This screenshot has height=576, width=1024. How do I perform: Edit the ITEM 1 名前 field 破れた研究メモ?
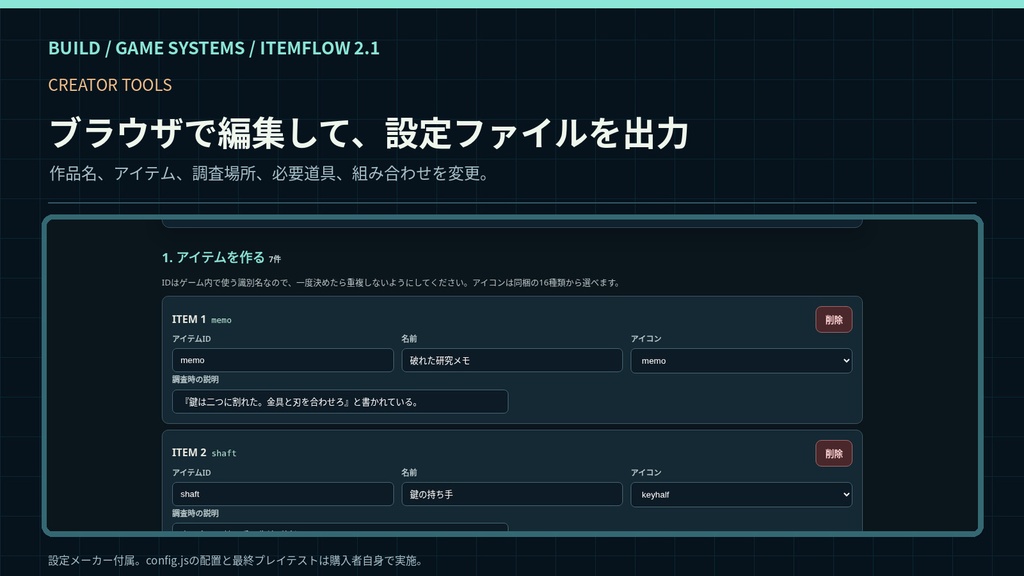(x=512, y=360)
